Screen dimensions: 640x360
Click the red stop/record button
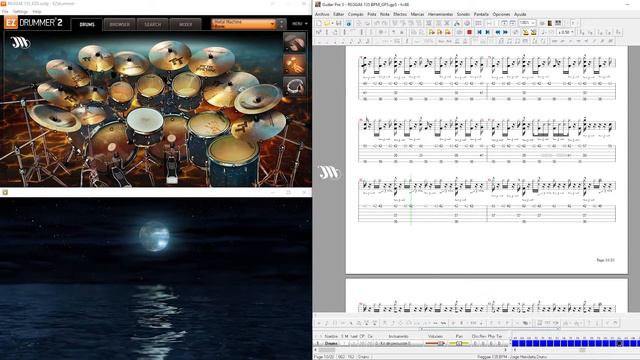point(469,32)
